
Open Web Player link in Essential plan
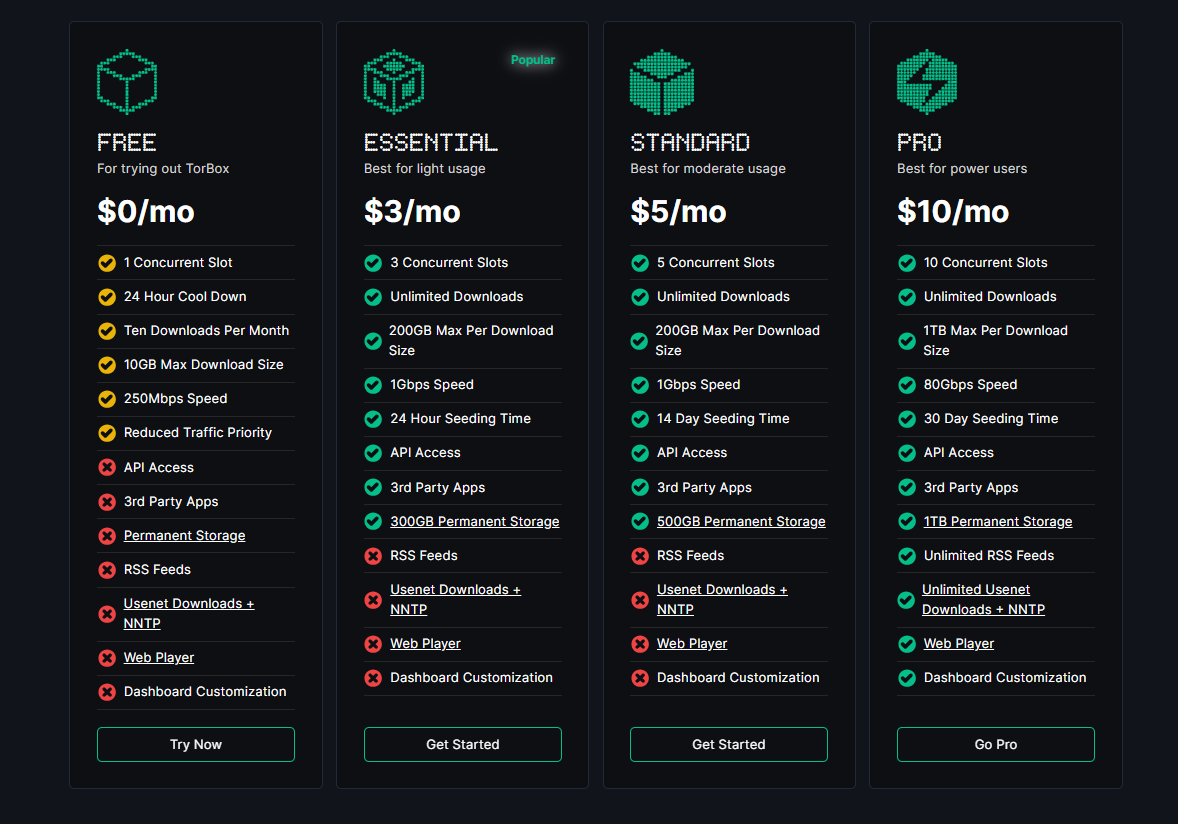(425, 644)
